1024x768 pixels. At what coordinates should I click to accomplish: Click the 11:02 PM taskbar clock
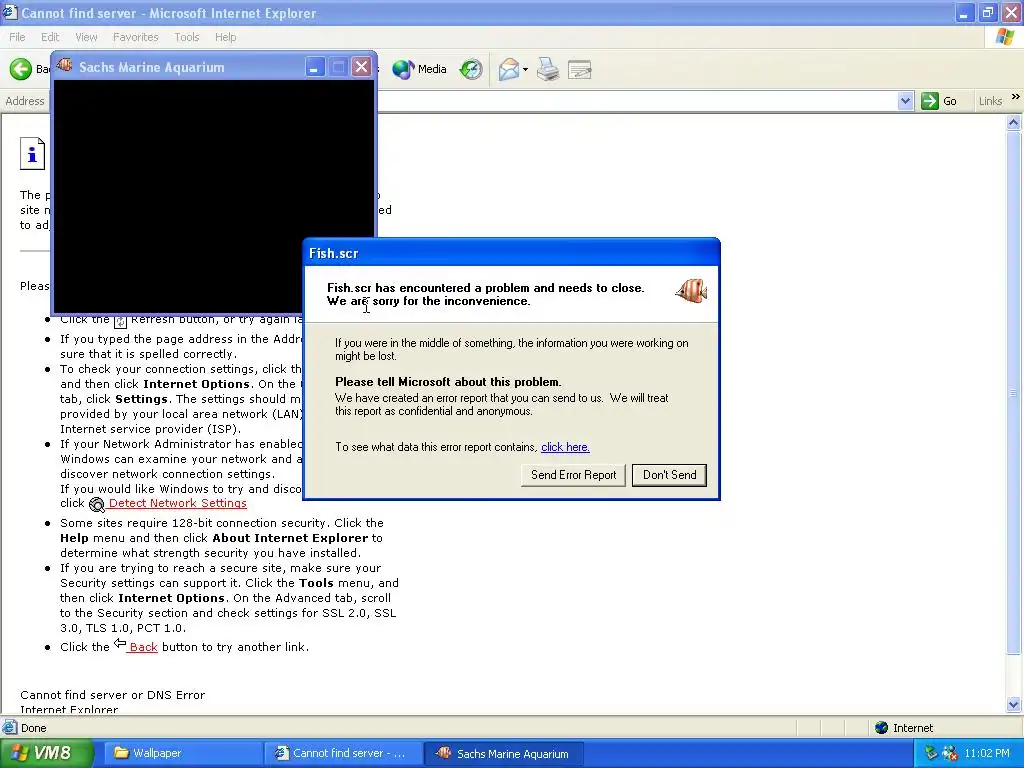pyautogui.click(x=987, y=753)
